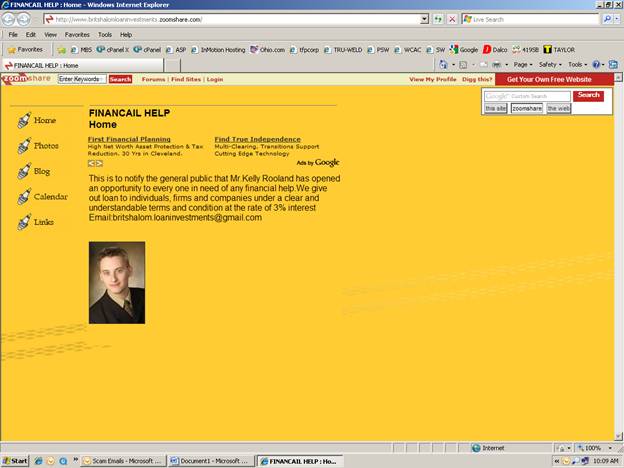Open the Help question mark icon
The height and width of the screenshot is (468, 624).
596,64
